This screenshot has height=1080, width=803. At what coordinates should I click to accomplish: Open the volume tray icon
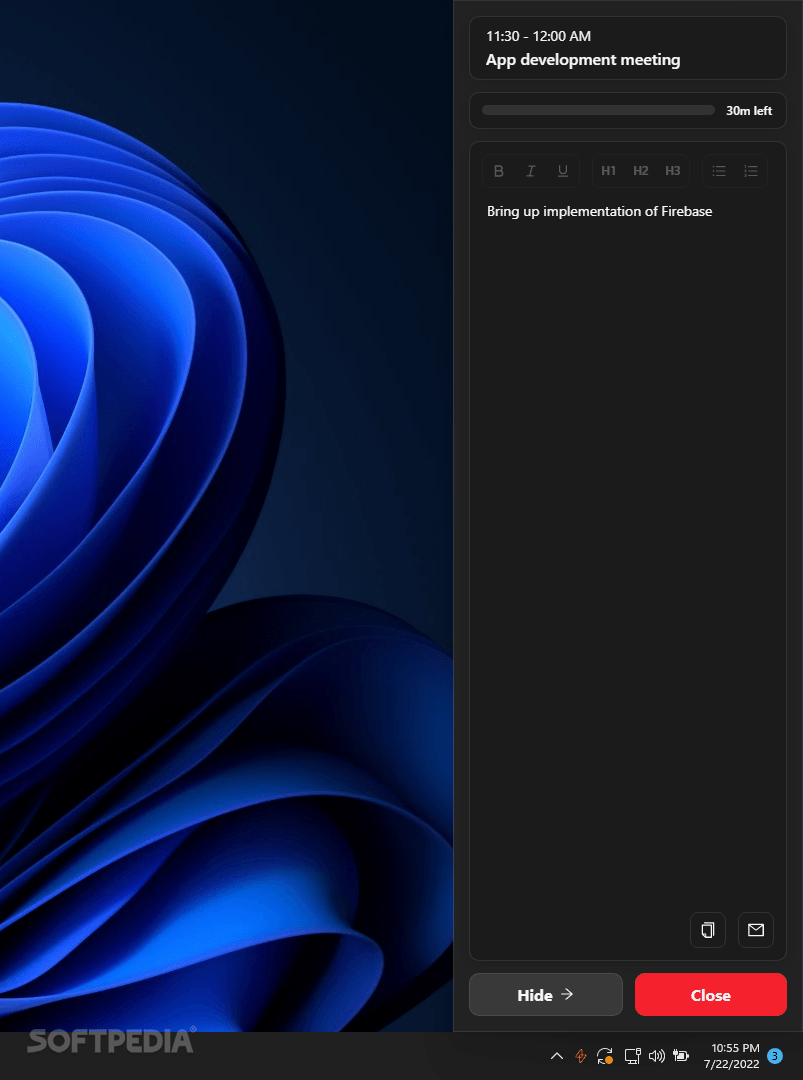pos(657,1056)
